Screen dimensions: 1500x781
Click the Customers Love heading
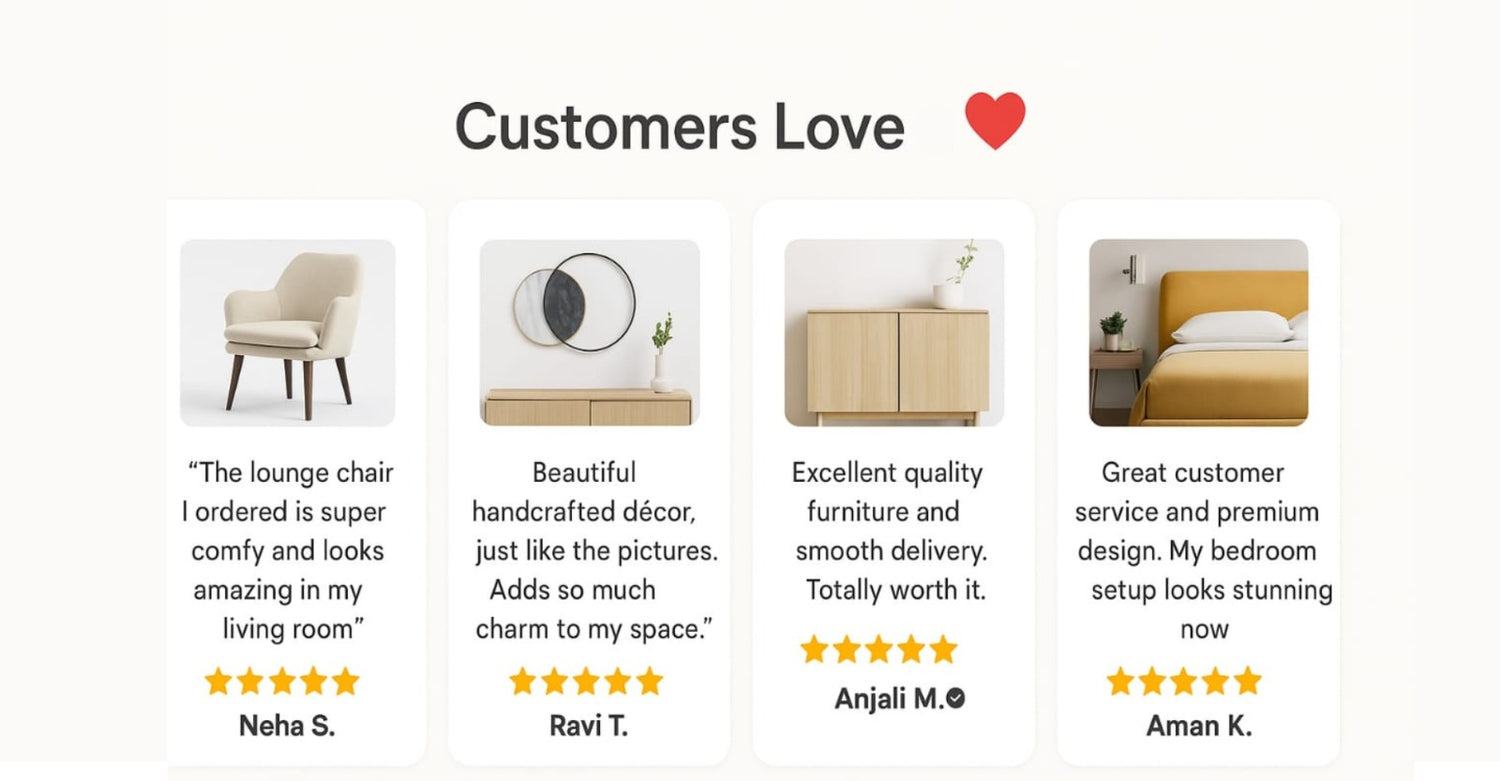coord(680,127)
